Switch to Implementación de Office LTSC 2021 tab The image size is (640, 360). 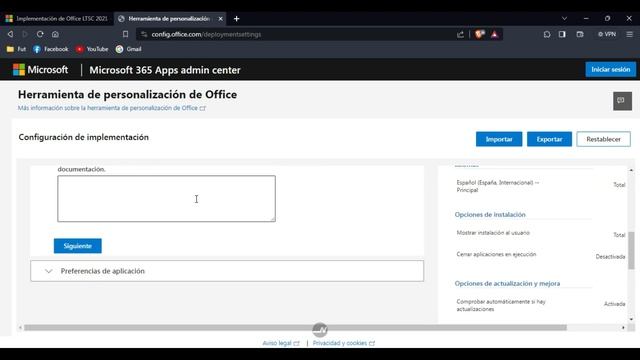(57, 19)
